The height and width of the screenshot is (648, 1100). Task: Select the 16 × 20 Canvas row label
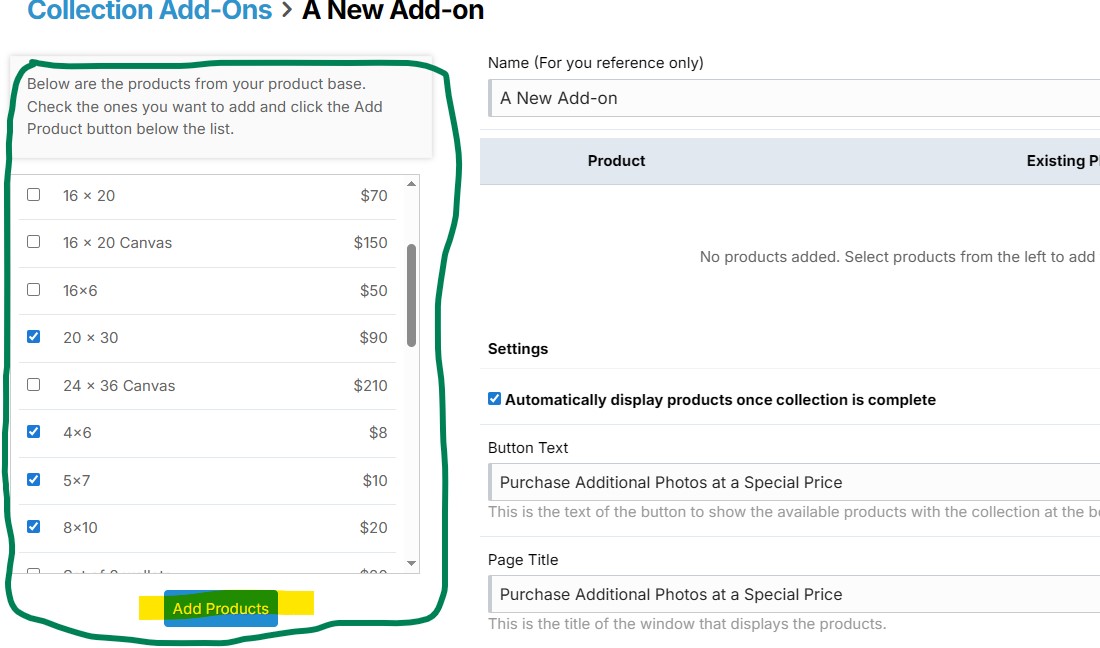tap(117, 243)
